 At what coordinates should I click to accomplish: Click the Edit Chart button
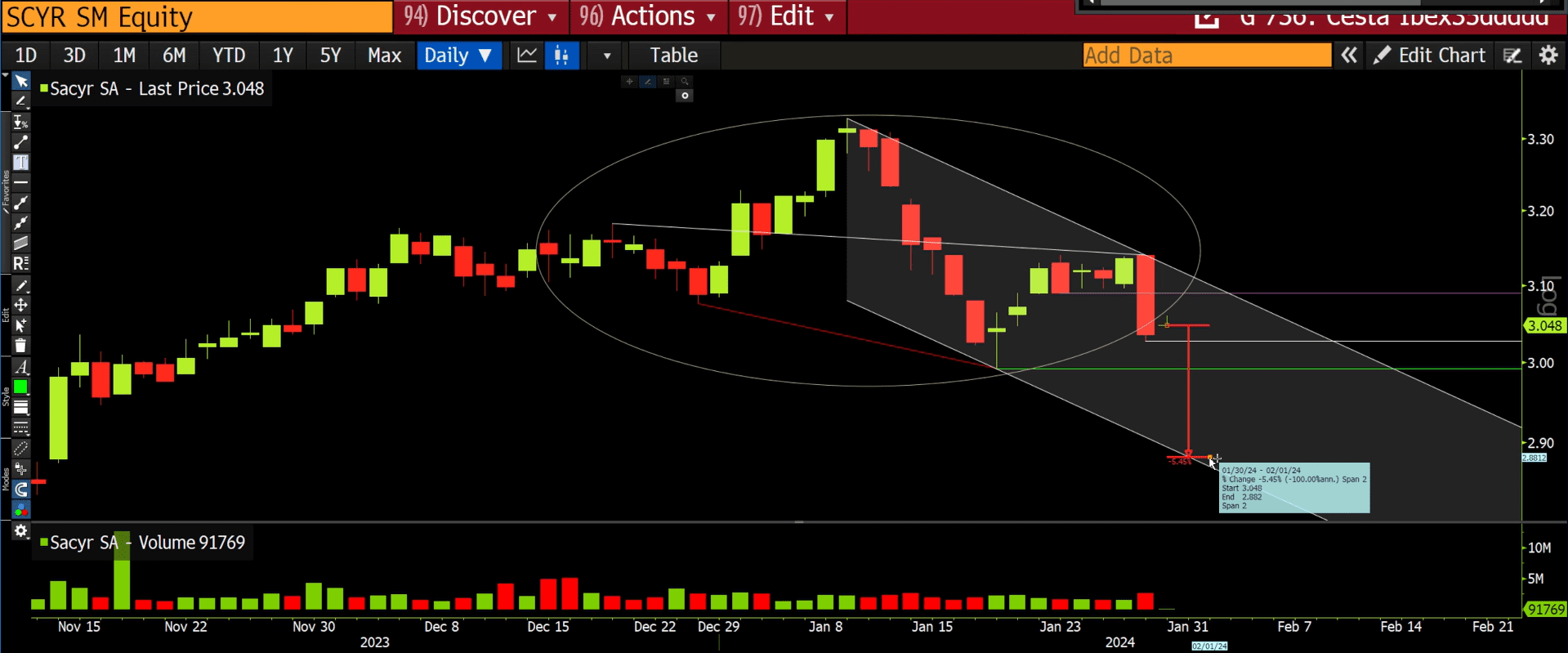click(1429, 55)
